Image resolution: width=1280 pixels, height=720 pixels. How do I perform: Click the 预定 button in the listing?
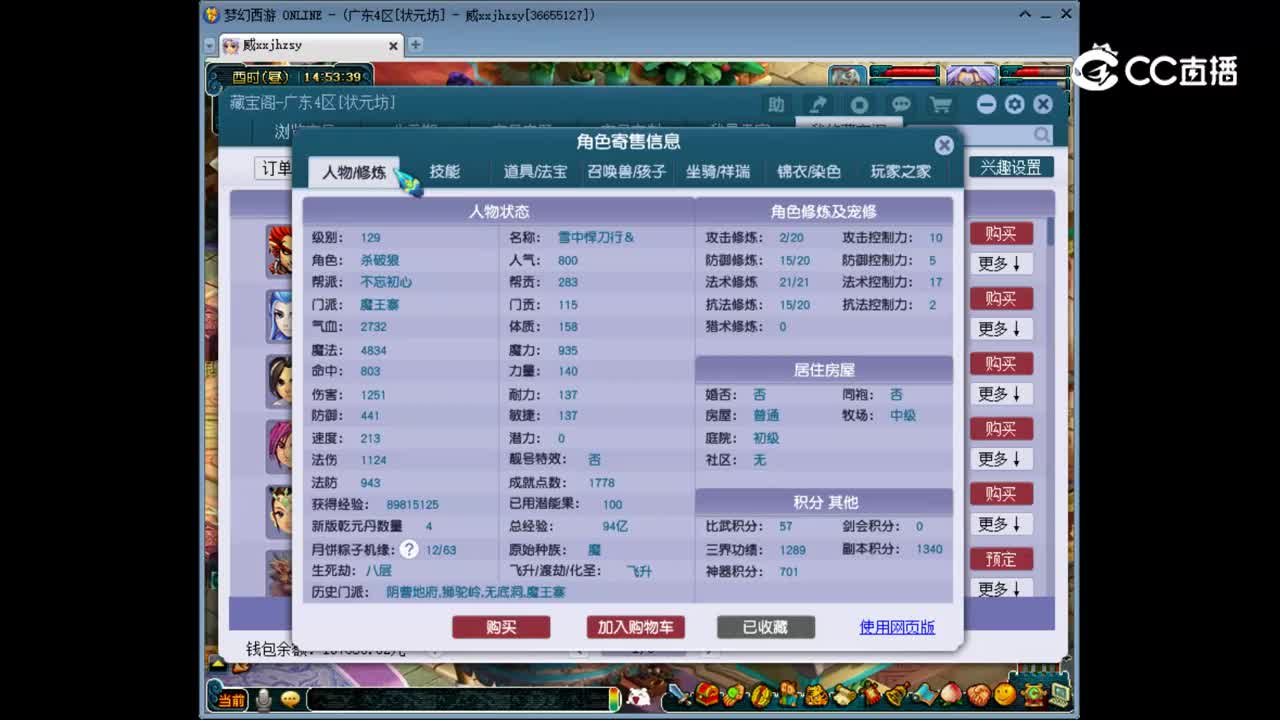1001,559
